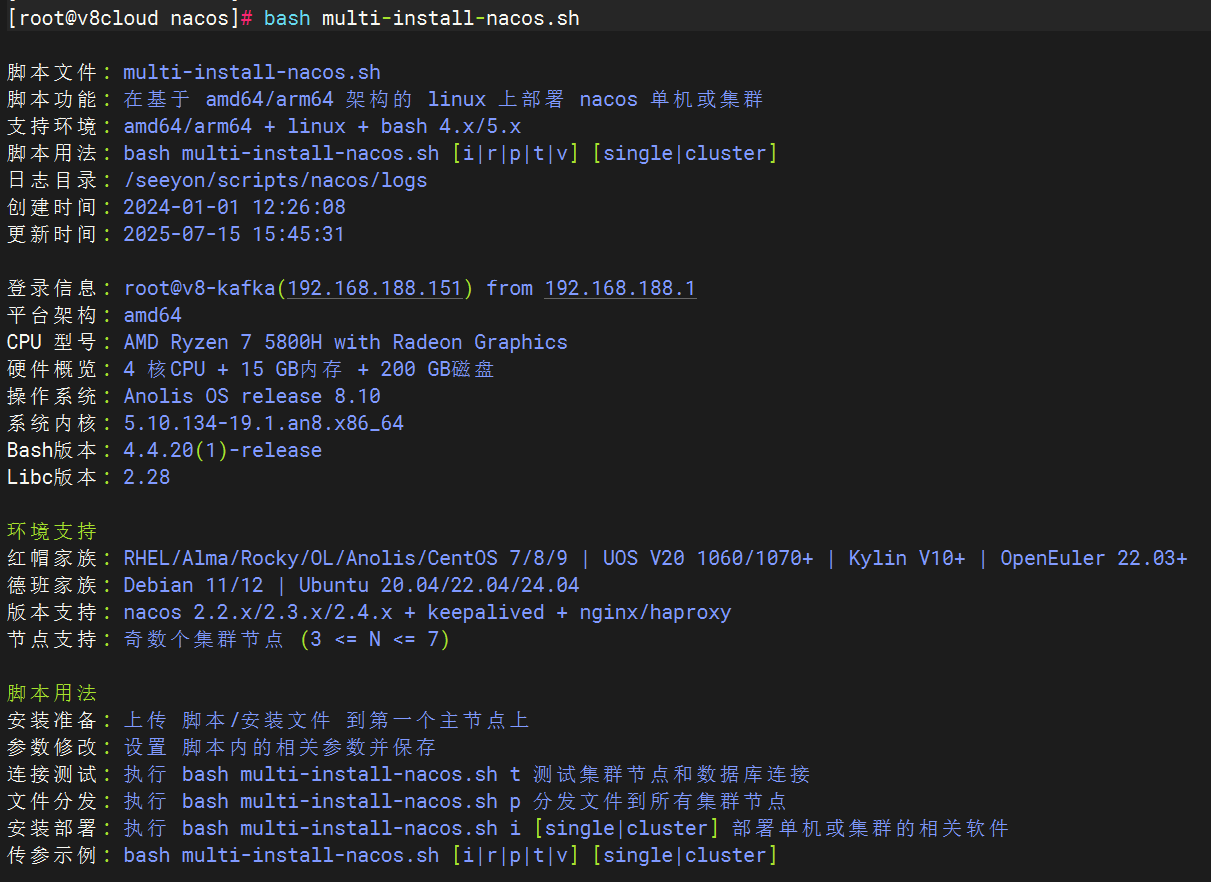Click the [root@v8cloud nacos] shell prompt
The height and width of the screenshot is (882, 1211).
pos(120,18)
